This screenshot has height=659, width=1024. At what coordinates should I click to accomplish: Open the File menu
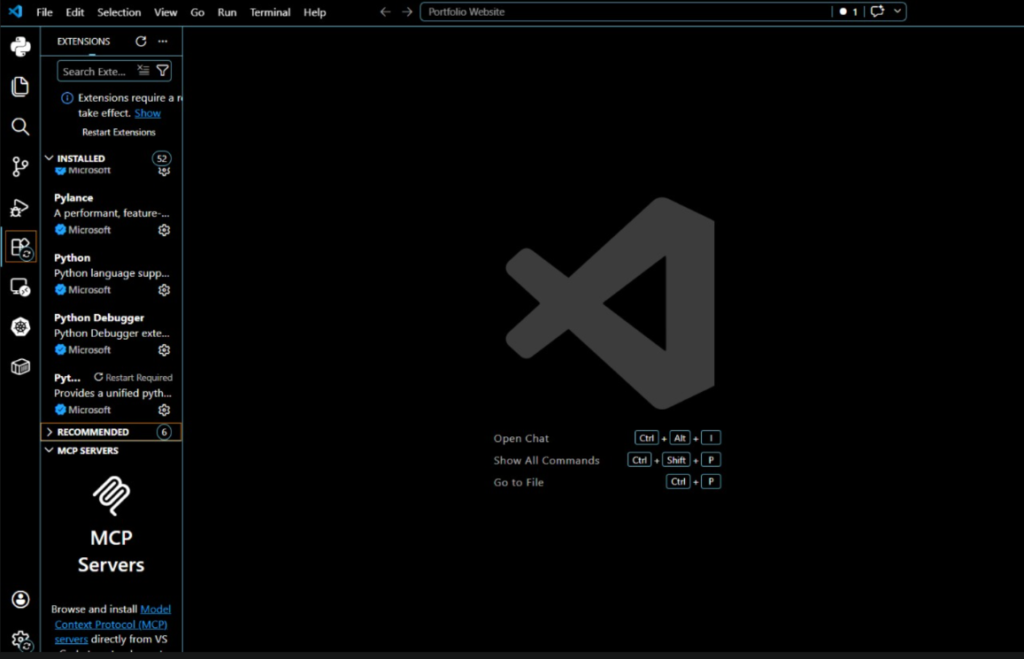pos(44,12)
